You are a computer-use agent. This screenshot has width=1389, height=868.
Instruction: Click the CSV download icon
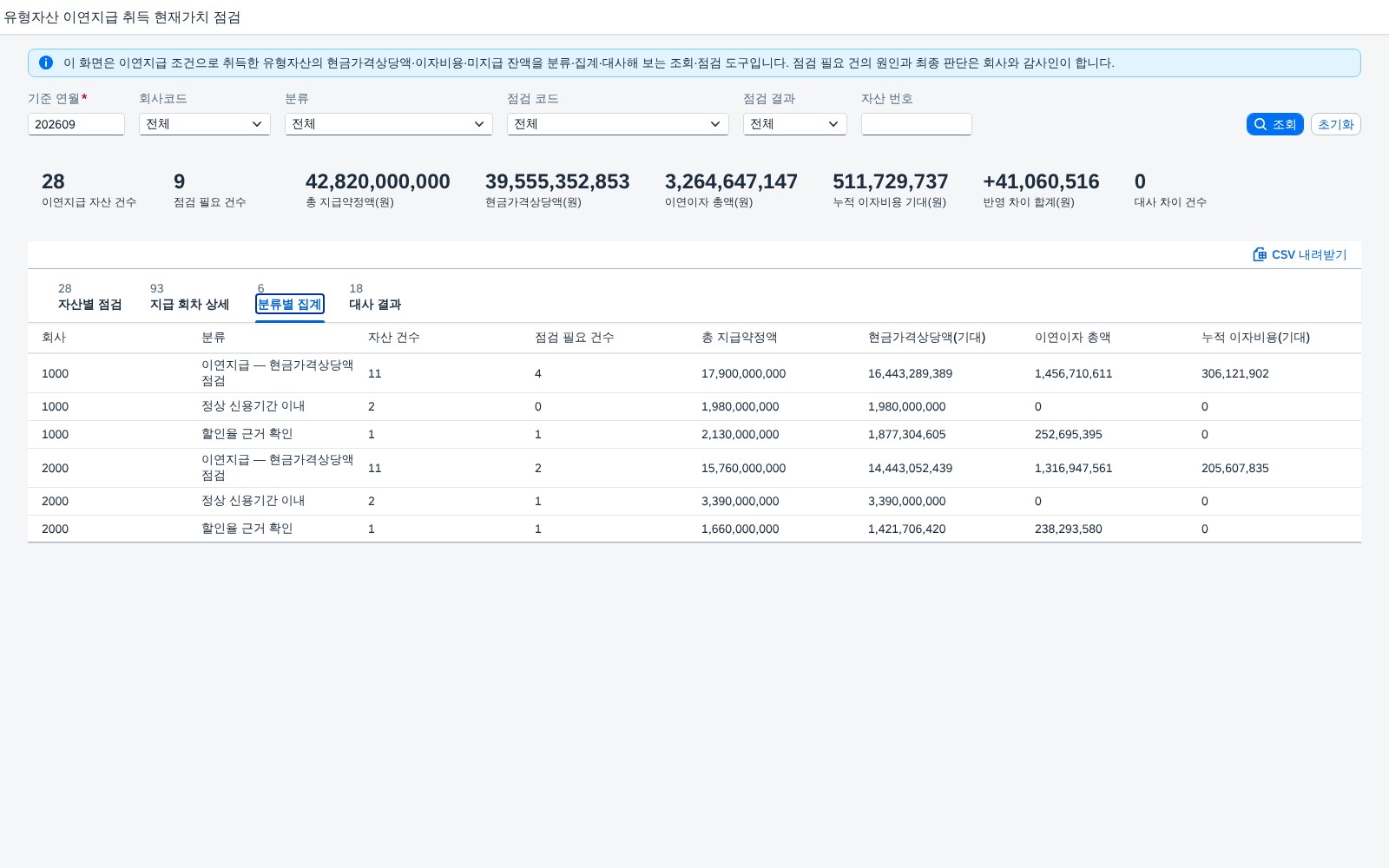coord(1260,254)
